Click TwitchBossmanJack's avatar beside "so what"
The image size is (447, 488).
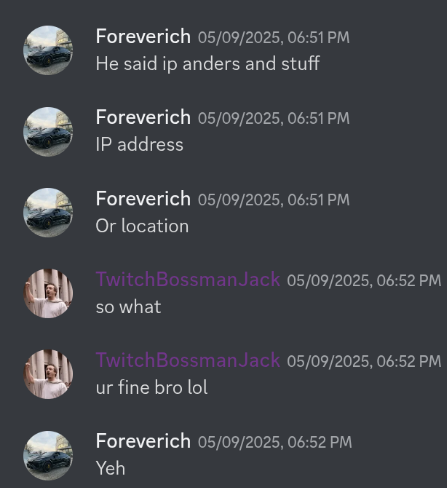pos(48,293)
